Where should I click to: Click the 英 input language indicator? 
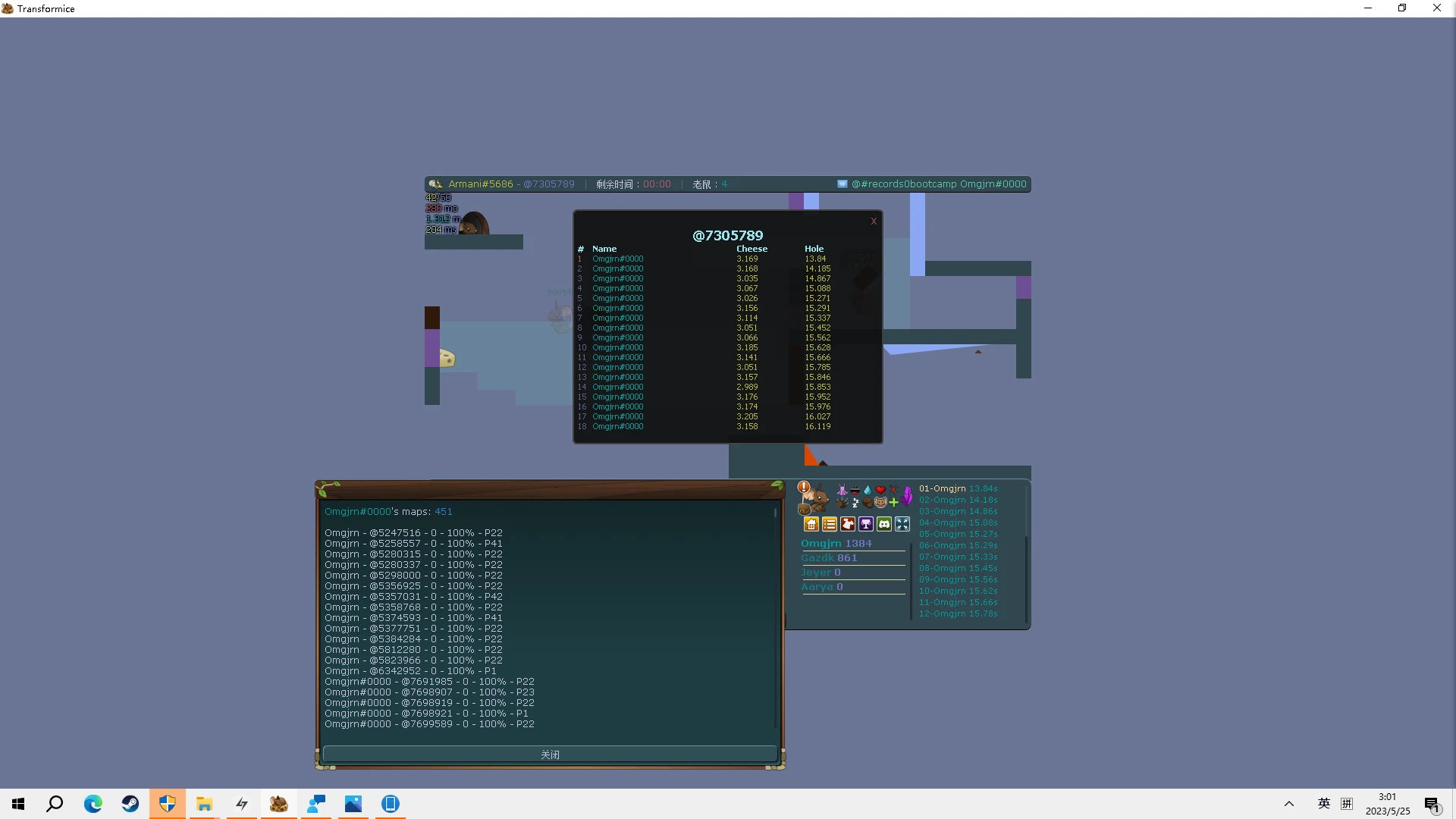pyautogui.click(x=1324, y=804)
